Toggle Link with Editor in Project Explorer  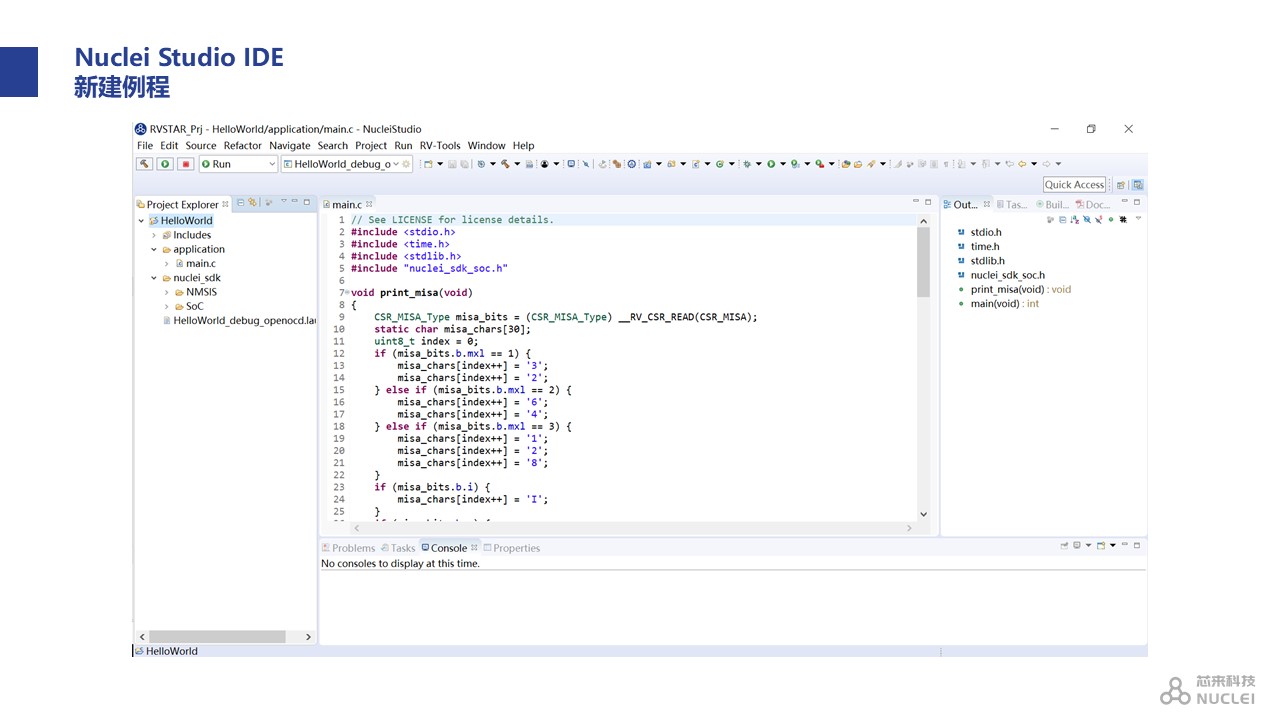coord(253,202)
